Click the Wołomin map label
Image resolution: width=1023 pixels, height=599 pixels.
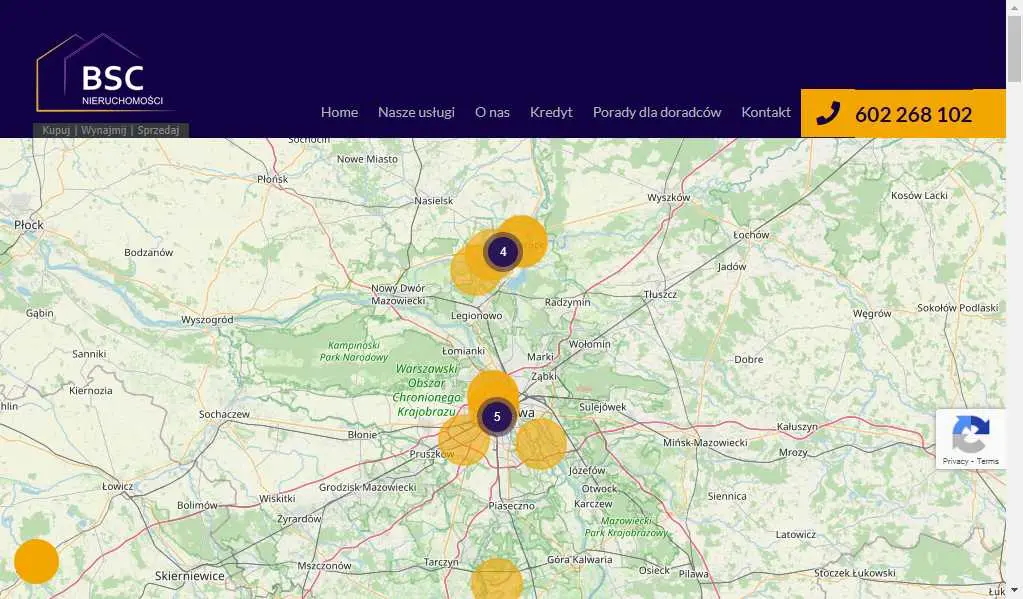[590, 344]
